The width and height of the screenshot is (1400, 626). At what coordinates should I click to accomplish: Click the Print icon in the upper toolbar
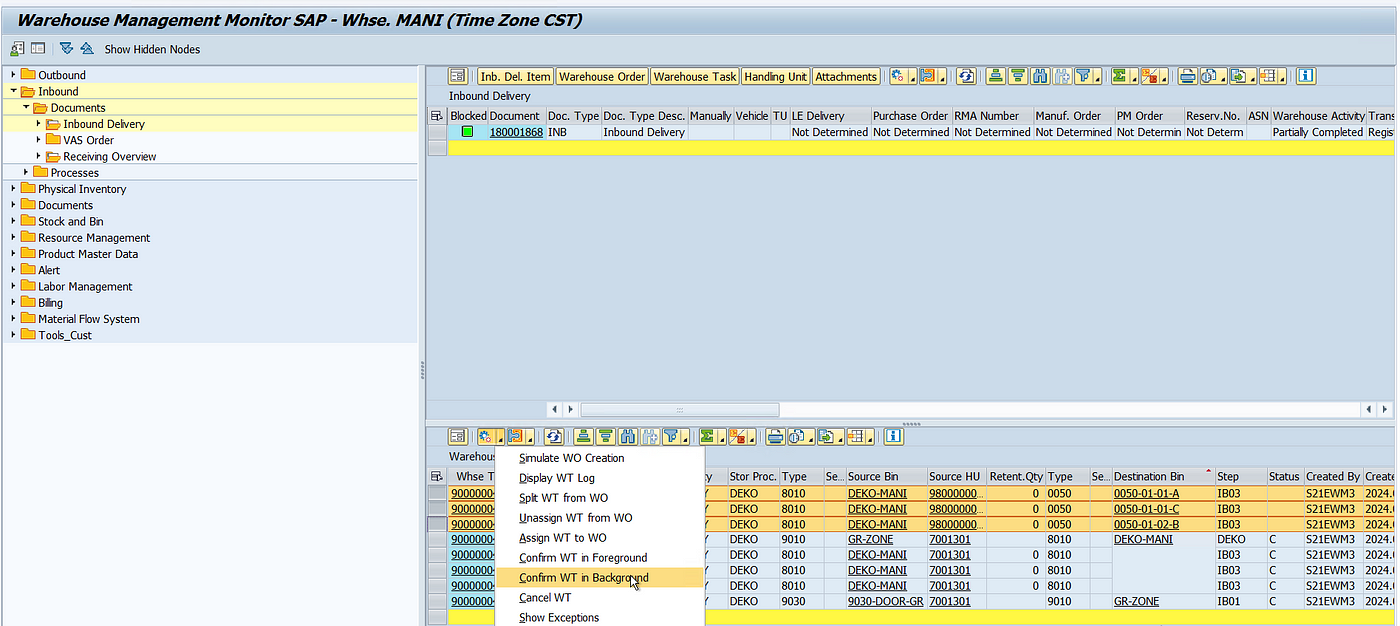(x=1187, y=76)
